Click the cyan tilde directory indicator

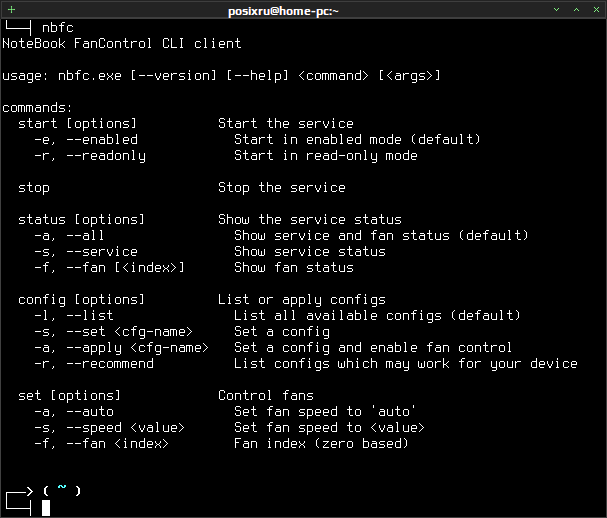click(62, 487)
